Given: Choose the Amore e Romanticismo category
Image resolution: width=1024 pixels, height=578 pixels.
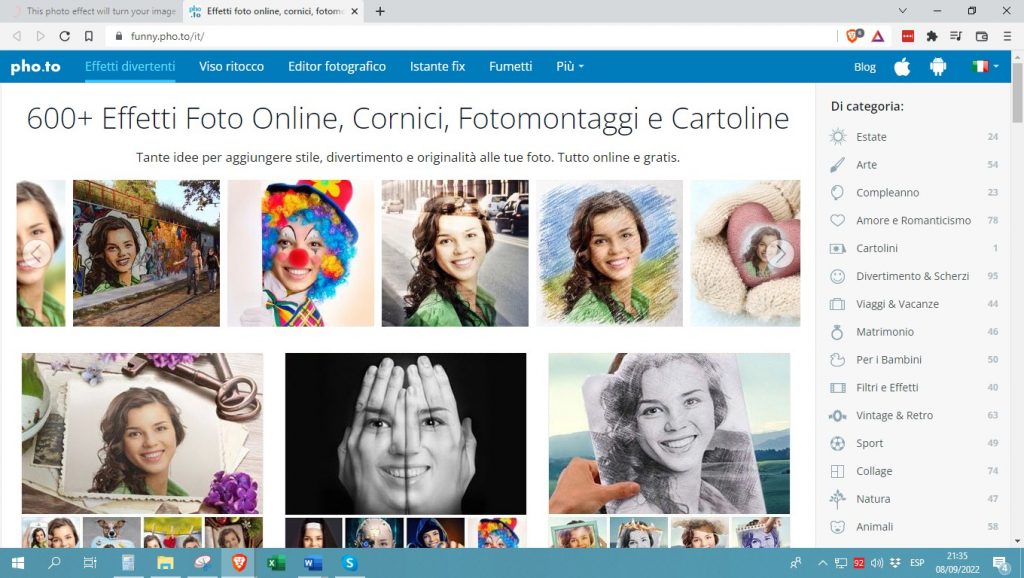Looking at the screenshot, I should 913,220.
